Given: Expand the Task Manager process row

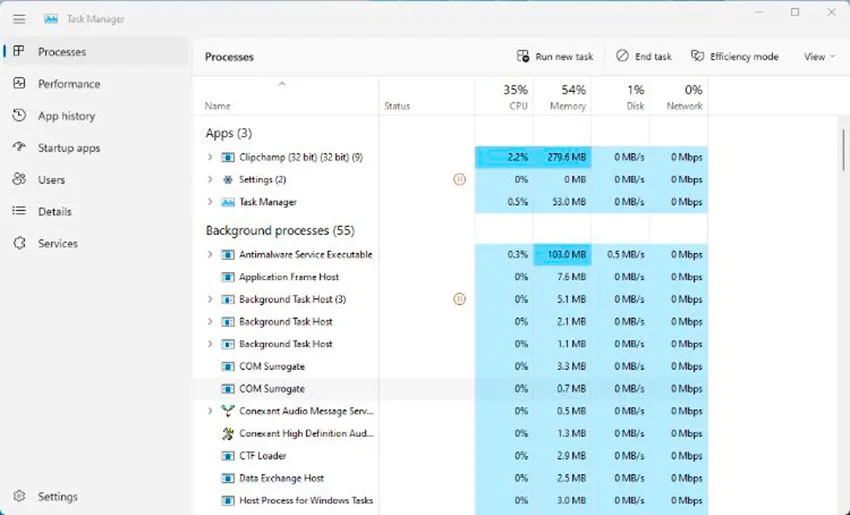Looking at the screenshot, I should click(210, 202).
